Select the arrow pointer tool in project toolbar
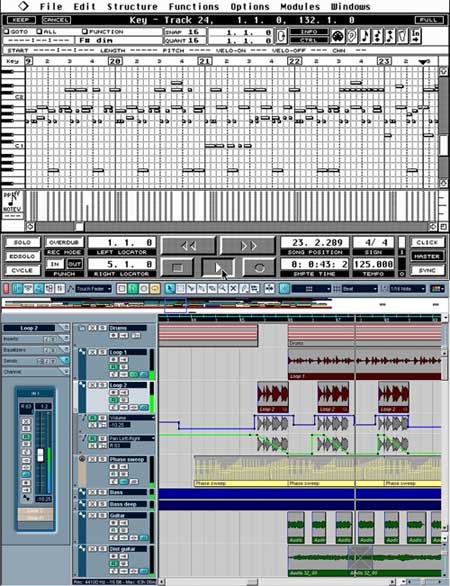The height and width of the screenshot is (586, 450). 170,289
